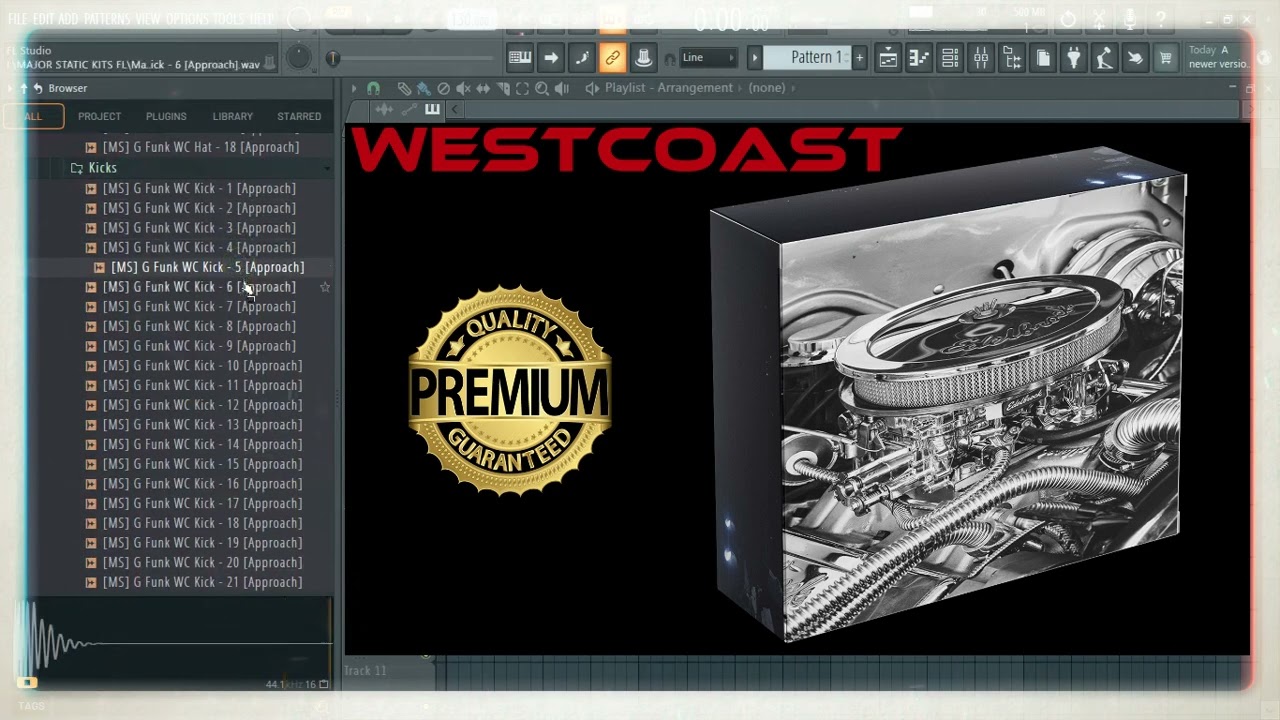Select the Draw pencil tool in Playlist
The width and height of the screenshot is (1280, 720).
click(404, 88)
